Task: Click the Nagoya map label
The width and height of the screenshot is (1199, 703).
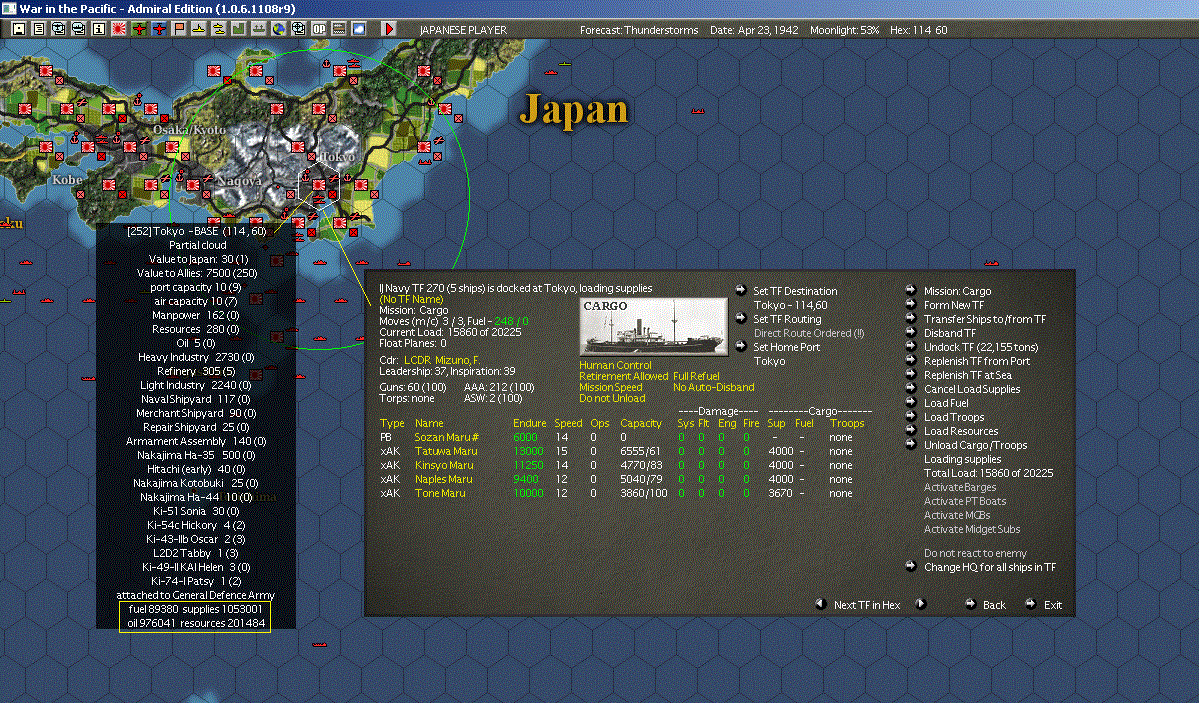Action: point(239,181)
